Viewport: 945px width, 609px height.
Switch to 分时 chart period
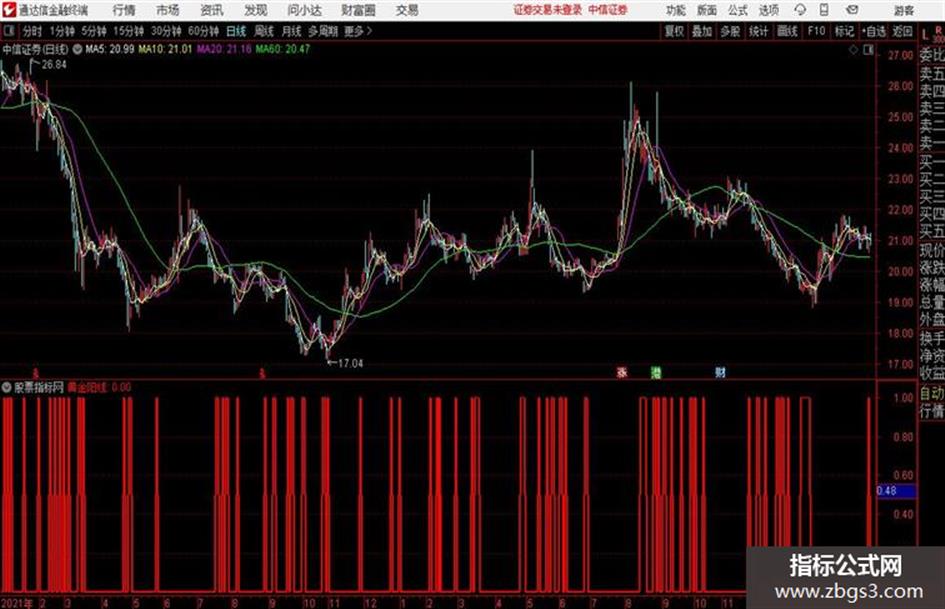(32, 31)
